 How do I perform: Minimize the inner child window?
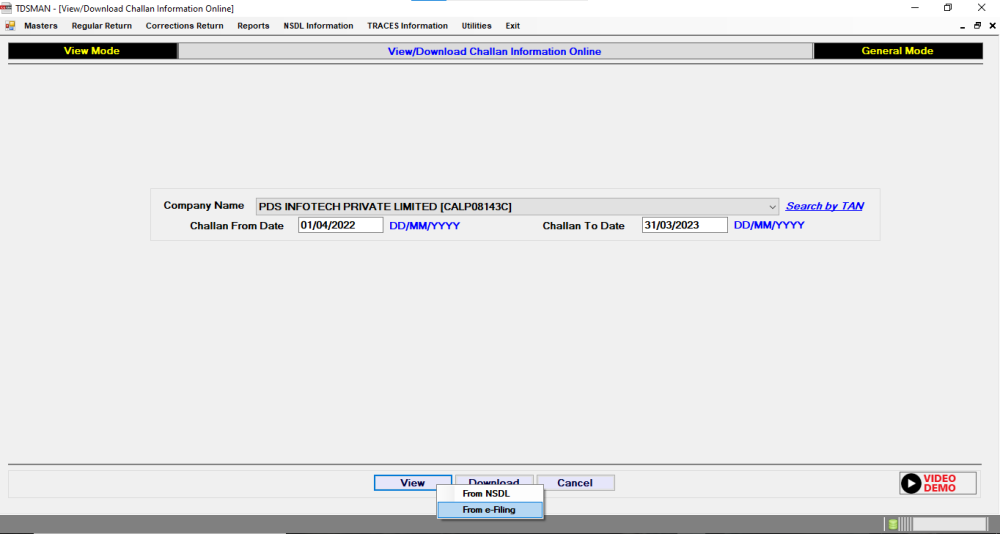tap(962, 26)
